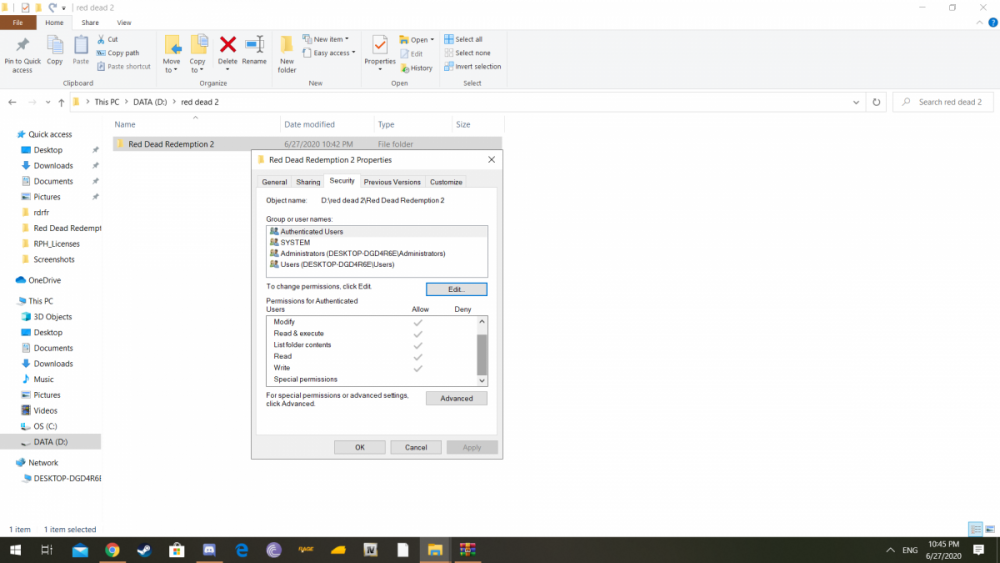
Task: Click the Edit... permissions button
Action: pos(456,289)
